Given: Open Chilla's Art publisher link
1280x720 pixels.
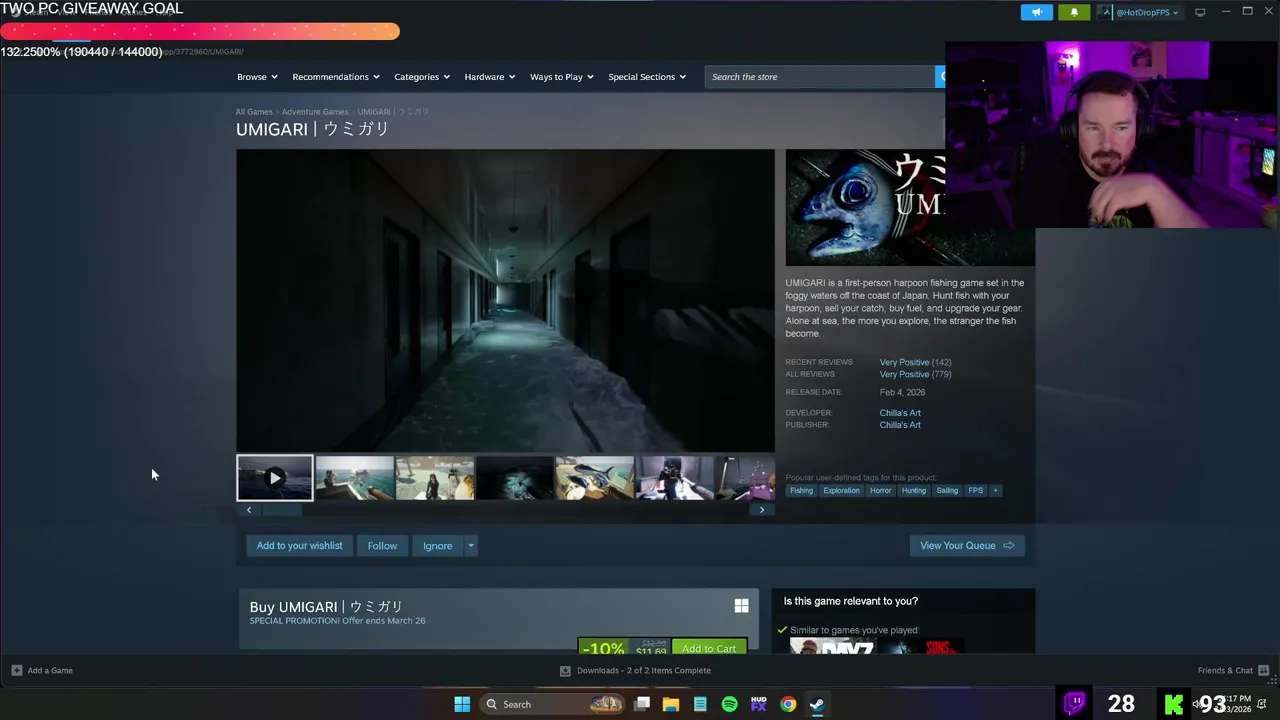Looking at the screenshot, I should click(x=900, y=425).
